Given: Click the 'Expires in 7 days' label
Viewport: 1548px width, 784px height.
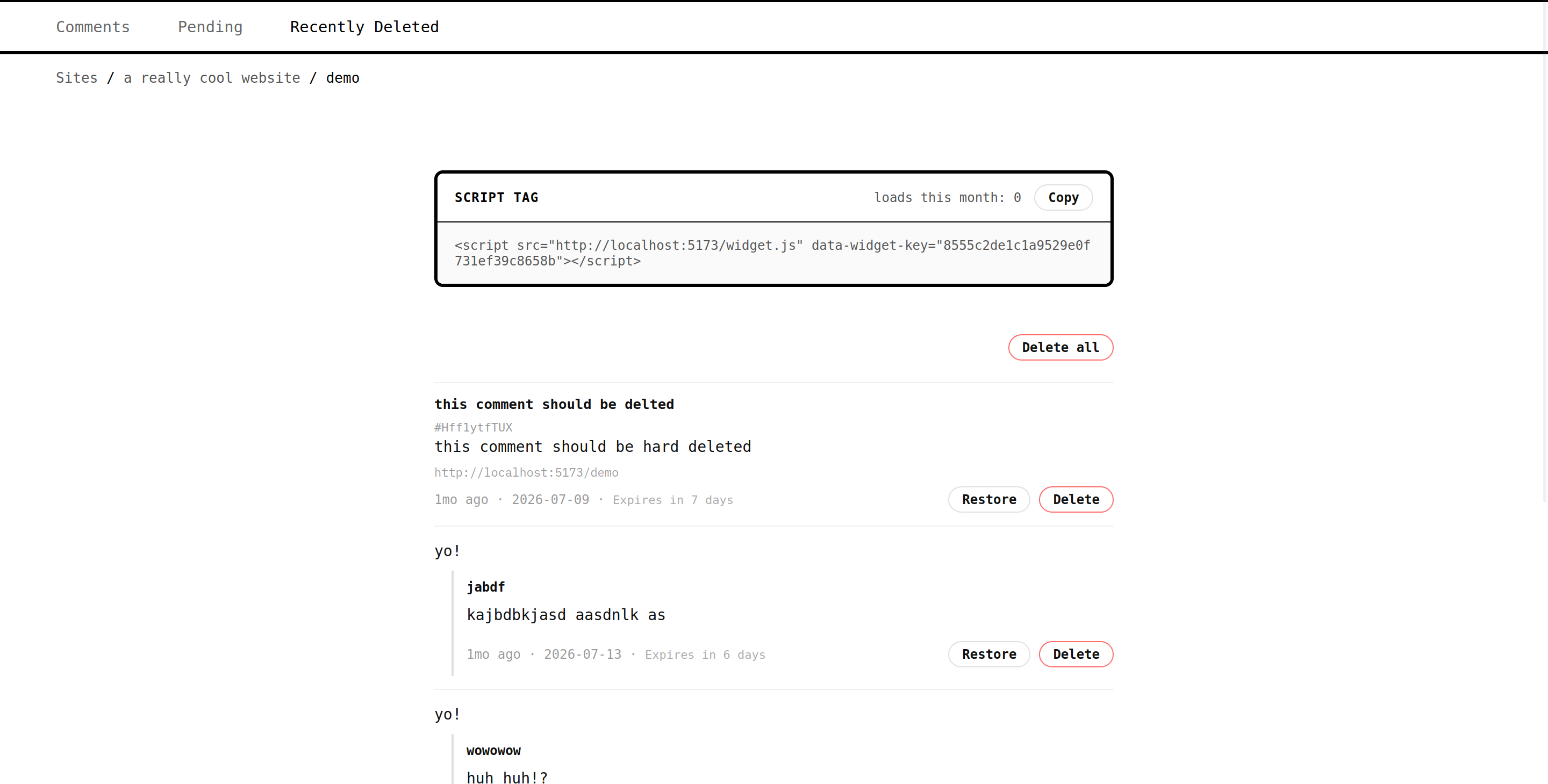Looking at the screenshot, I should pos(672,500).
